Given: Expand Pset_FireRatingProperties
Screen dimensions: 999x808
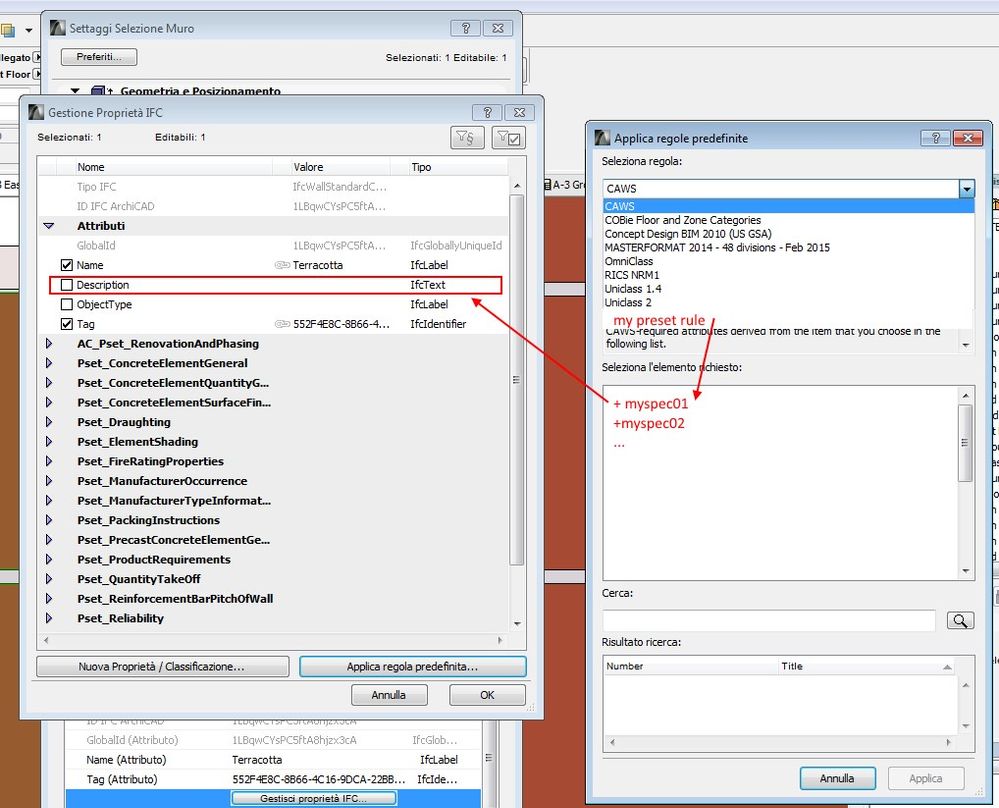Looking at the screenshot, I should tap(49, 461).
